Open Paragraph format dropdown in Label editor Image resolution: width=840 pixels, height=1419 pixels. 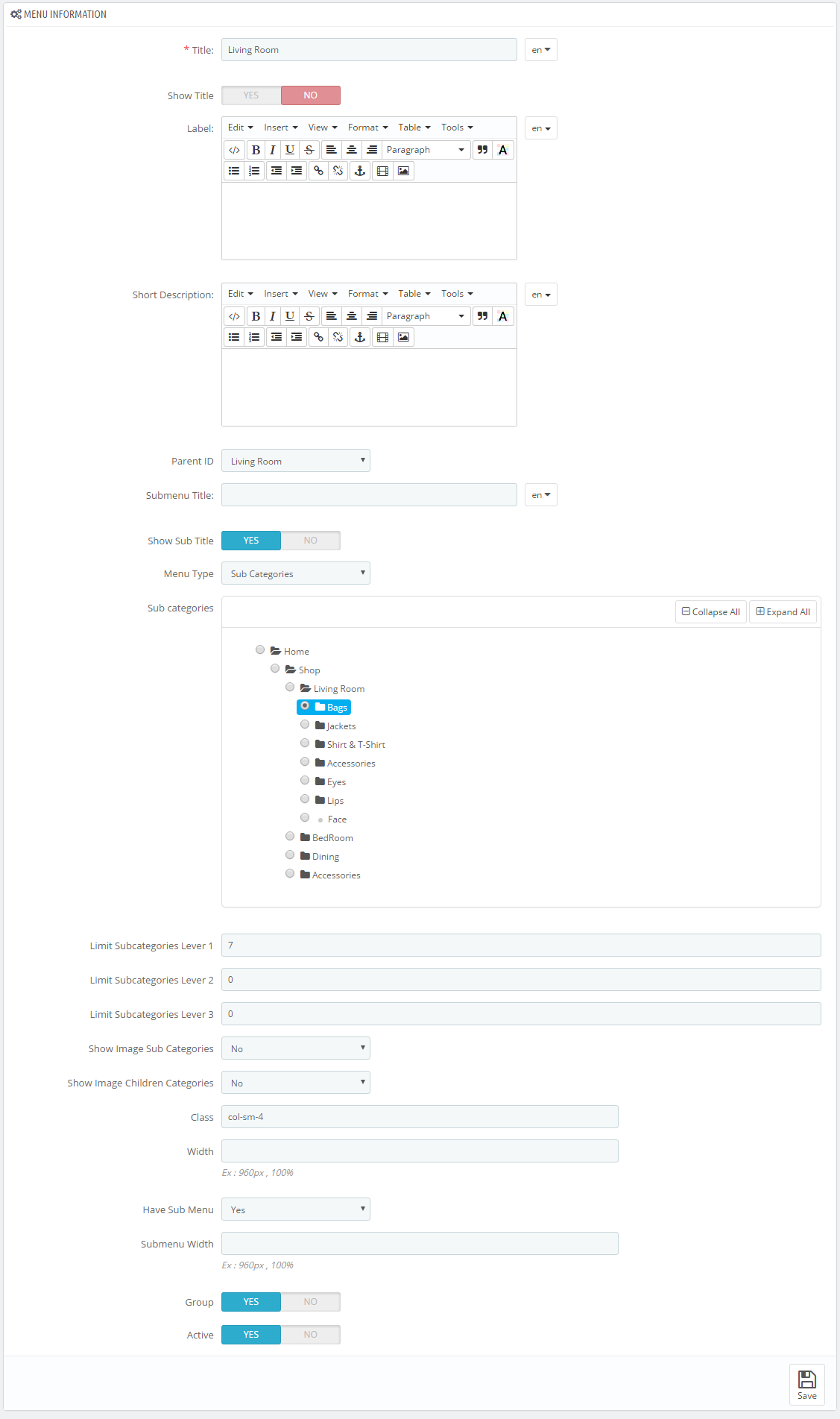[x=426, y=150]
